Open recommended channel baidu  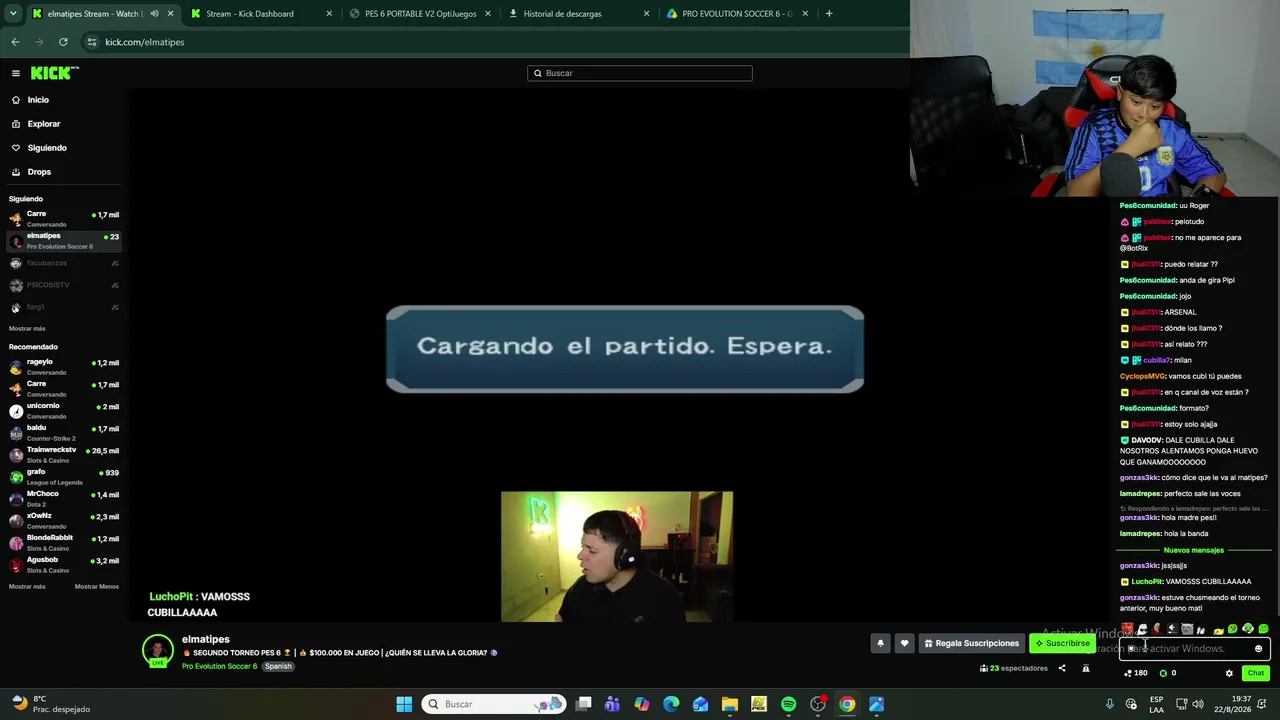pos(64,432)
